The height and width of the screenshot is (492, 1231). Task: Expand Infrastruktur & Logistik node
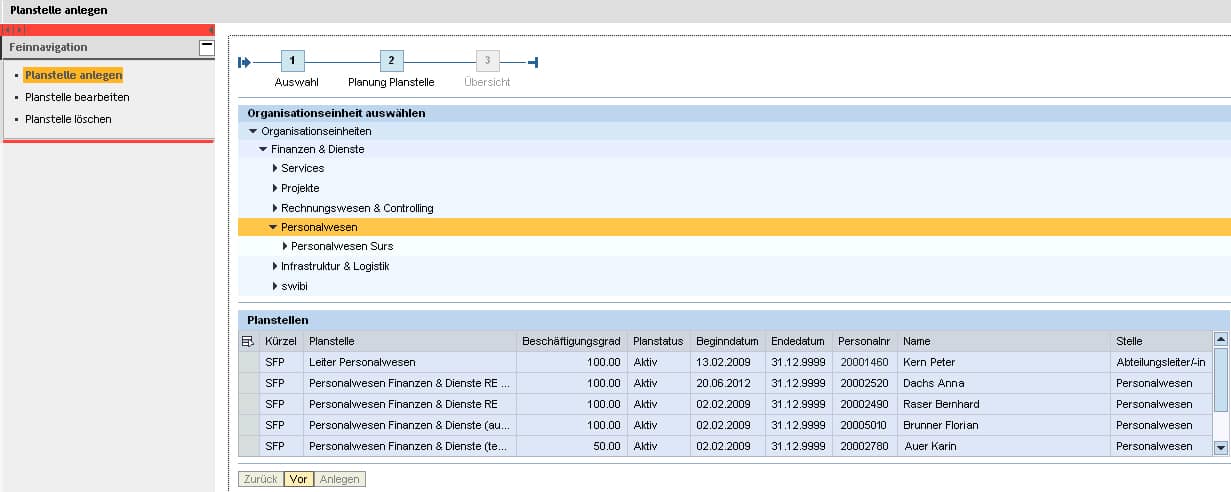pos(274,266)
